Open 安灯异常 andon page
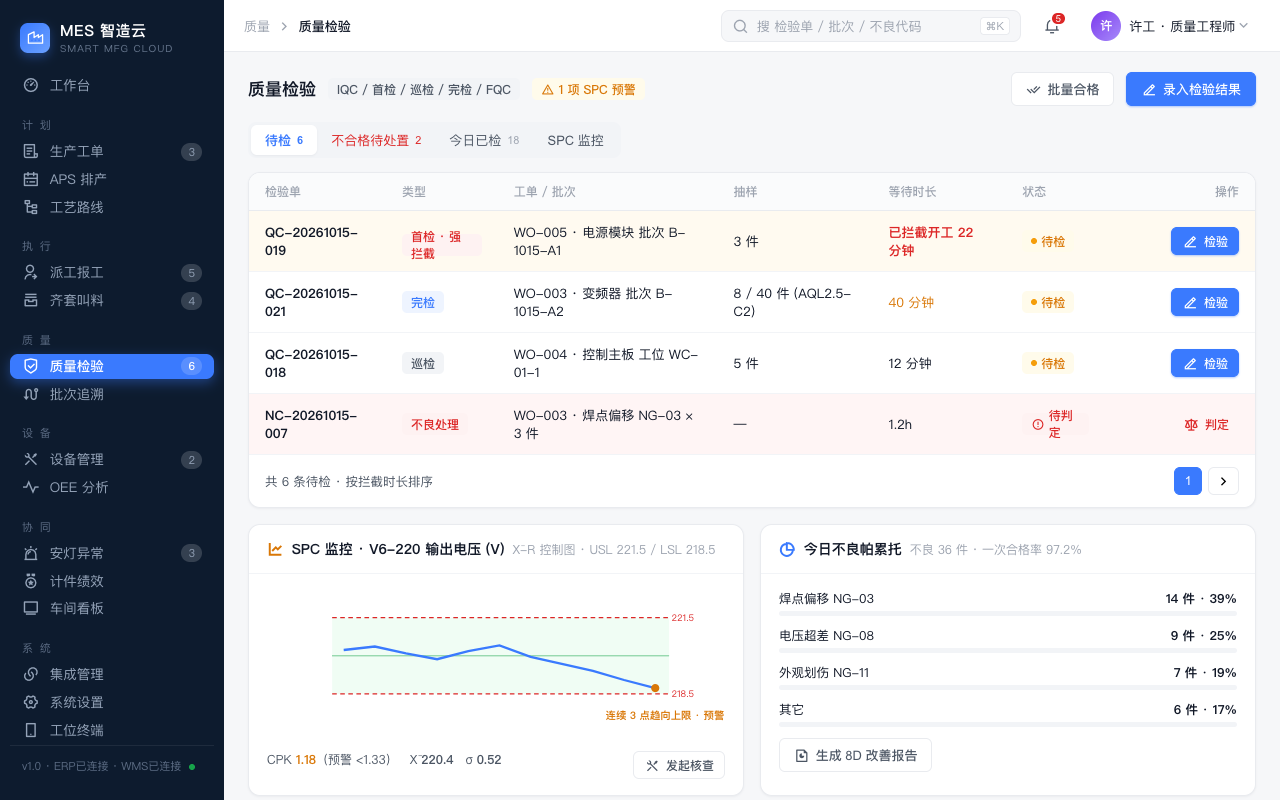This screenshot has height=800, width=1280. (x=112, y=553)
